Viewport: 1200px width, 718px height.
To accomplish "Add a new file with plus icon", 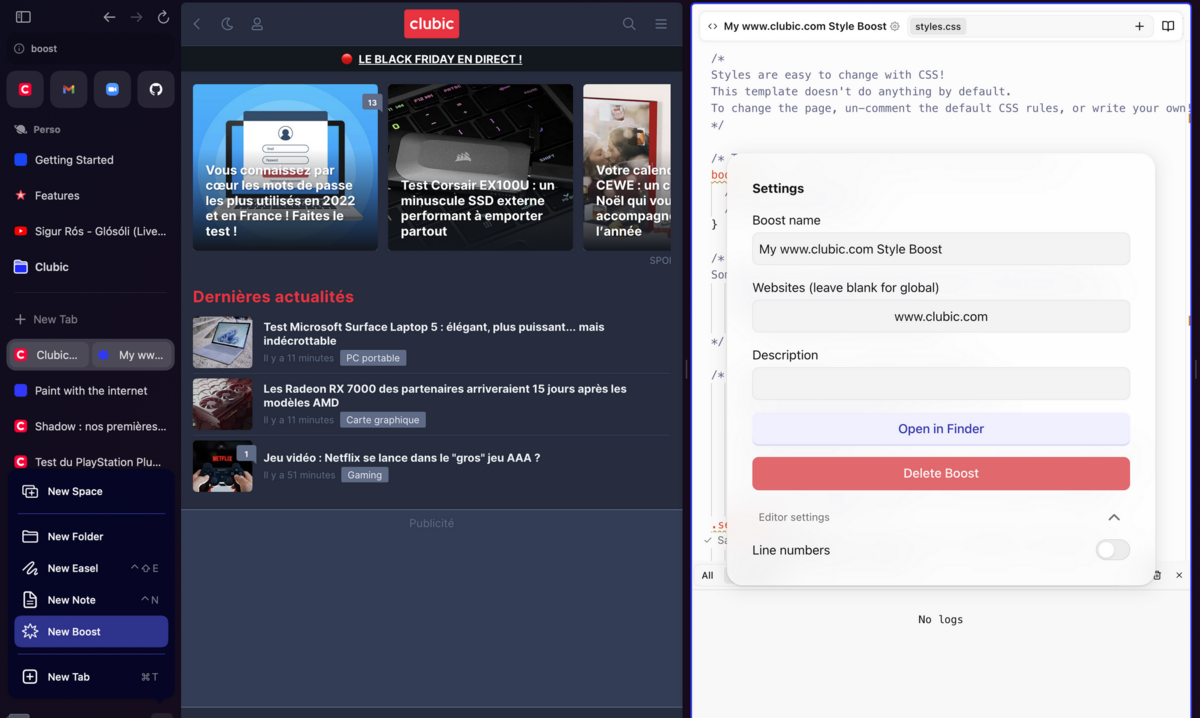I will pyautogui.click(x=1139, y=26).
